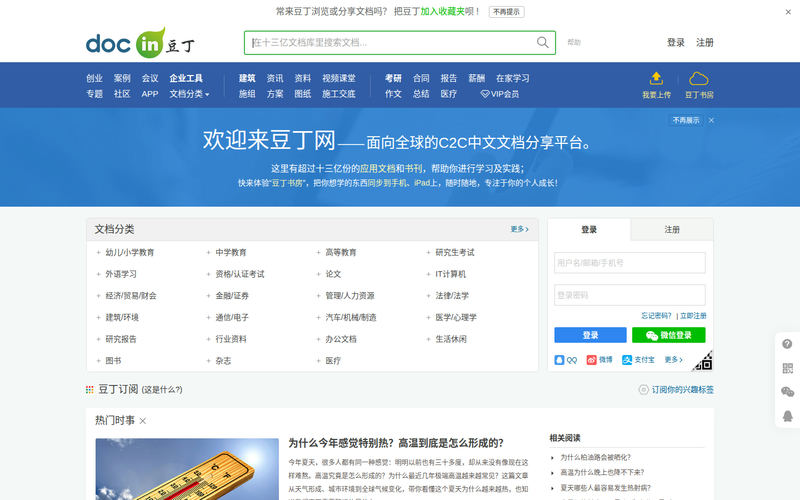Open the 豆丁书房 cloud icon

point(698,79)
